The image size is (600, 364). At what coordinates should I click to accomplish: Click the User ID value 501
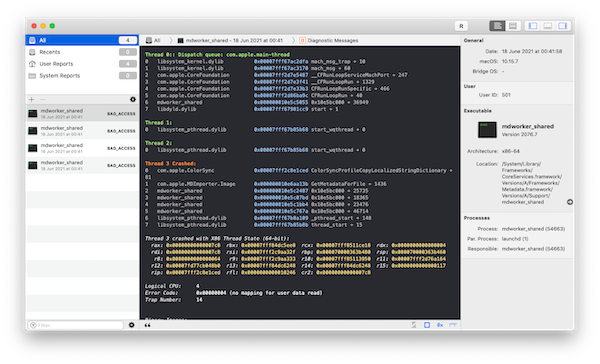[506, 95]
